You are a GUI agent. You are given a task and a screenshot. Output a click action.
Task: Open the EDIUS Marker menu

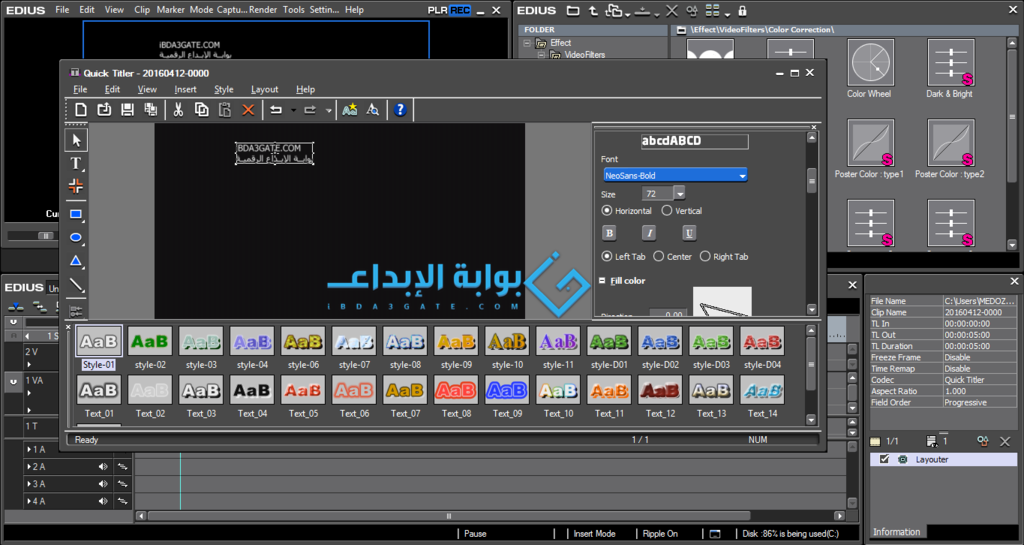[170, 10]
